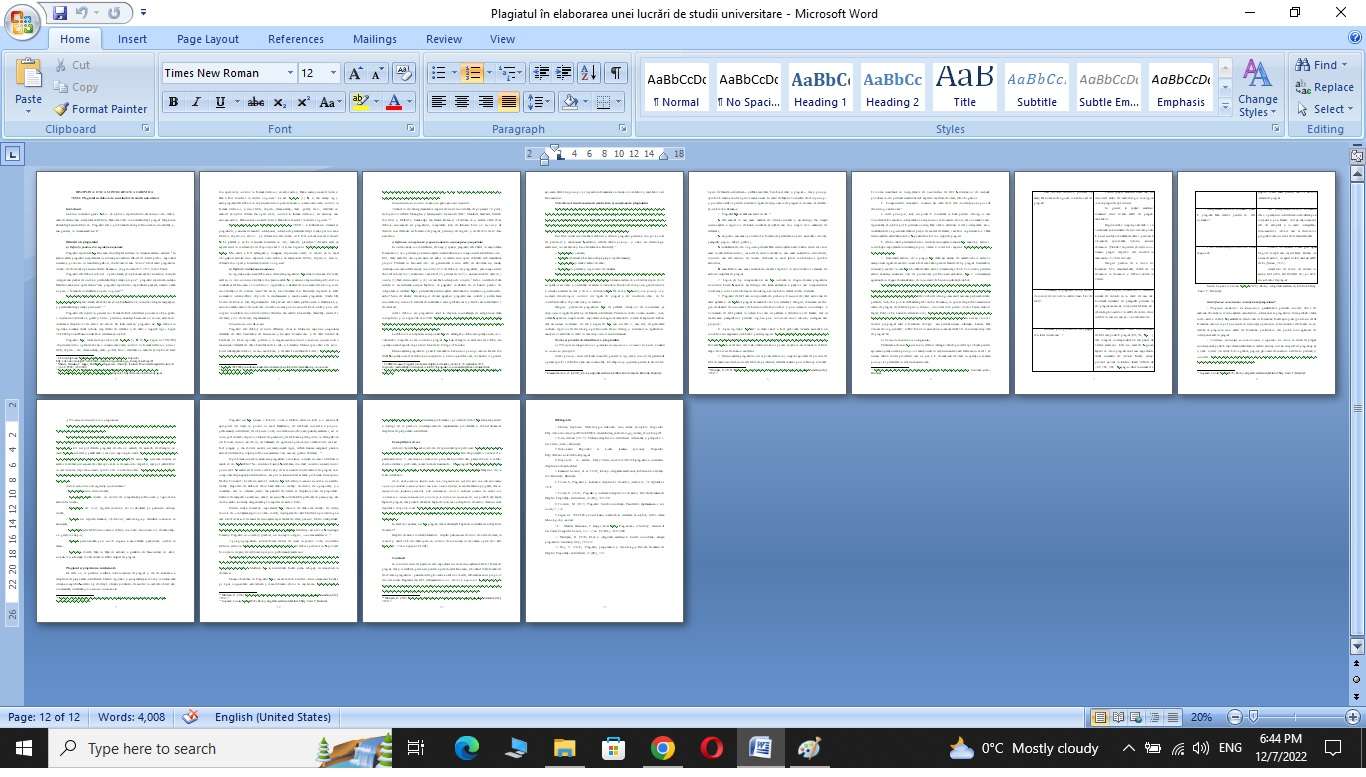Open Google Chrome from the taskbar
This screenshot has height=777, width=1366.
[x=662, y=748]
